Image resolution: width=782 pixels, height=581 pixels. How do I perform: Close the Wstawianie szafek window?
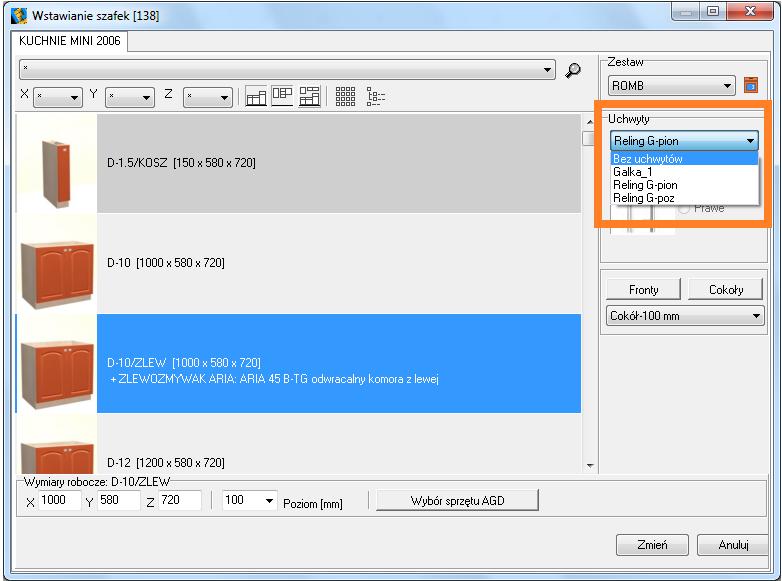[750, 11]
